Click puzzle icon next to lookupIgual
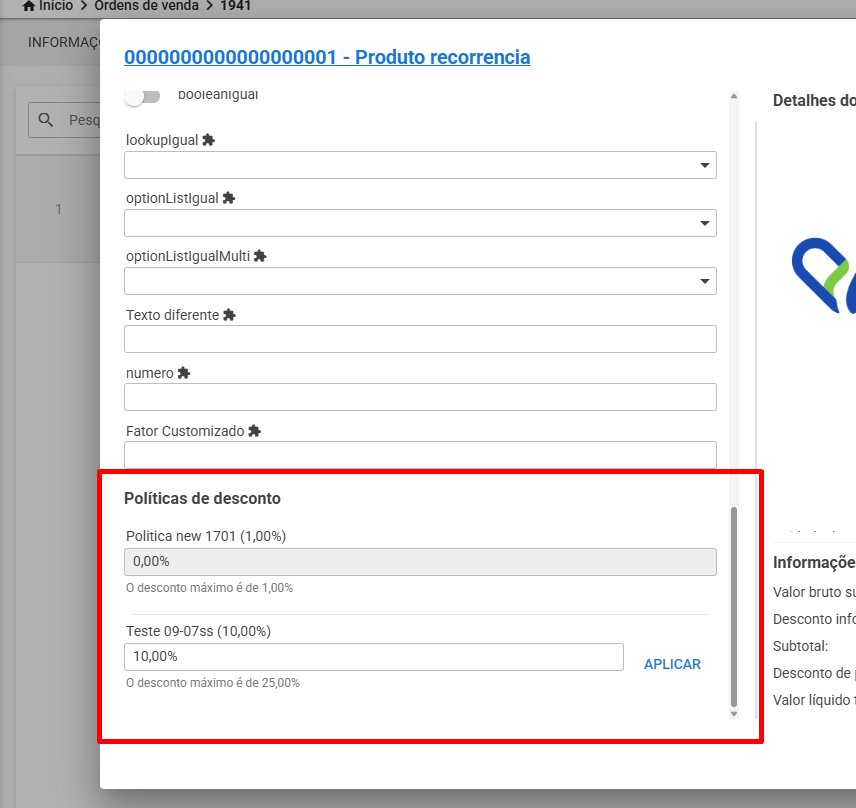856x808 pixels. pos(209,140)
